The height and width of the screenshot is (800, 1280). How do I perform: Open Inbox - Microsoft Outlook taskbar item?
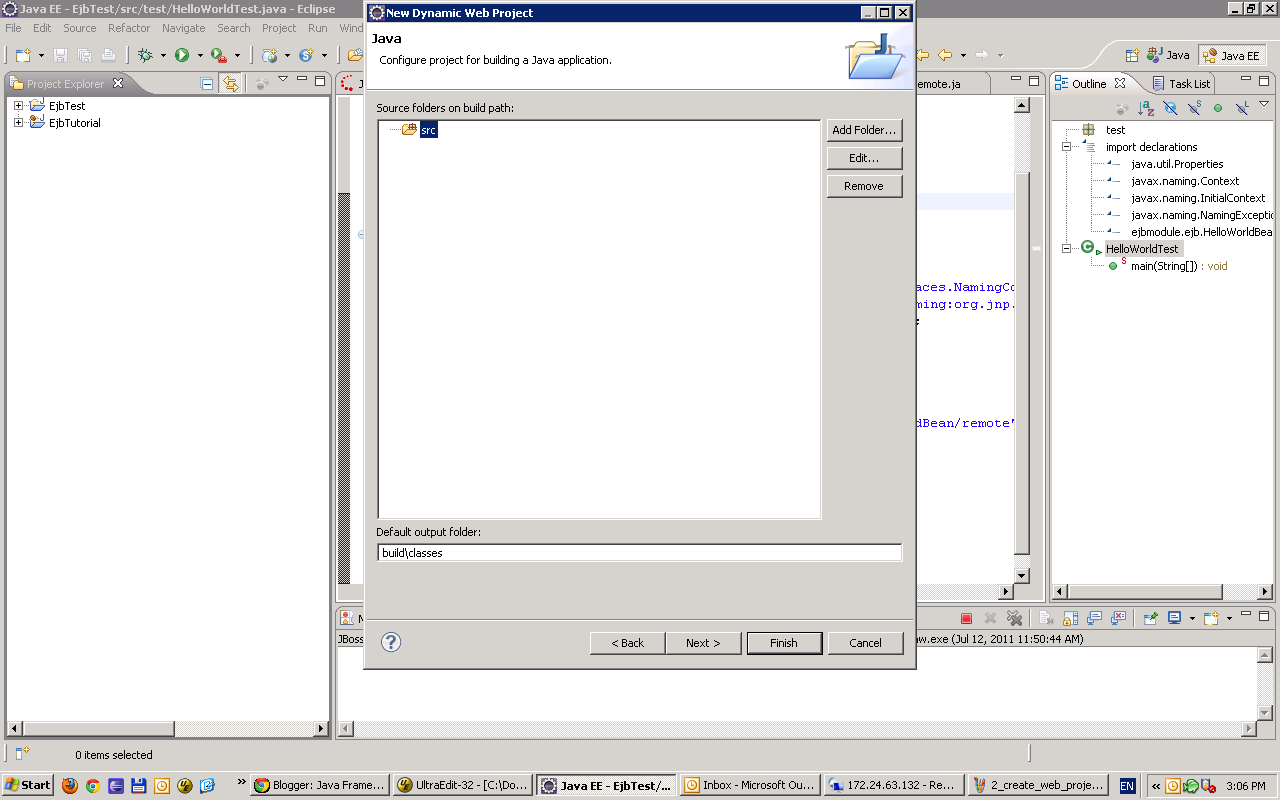(x=749, y=785)
